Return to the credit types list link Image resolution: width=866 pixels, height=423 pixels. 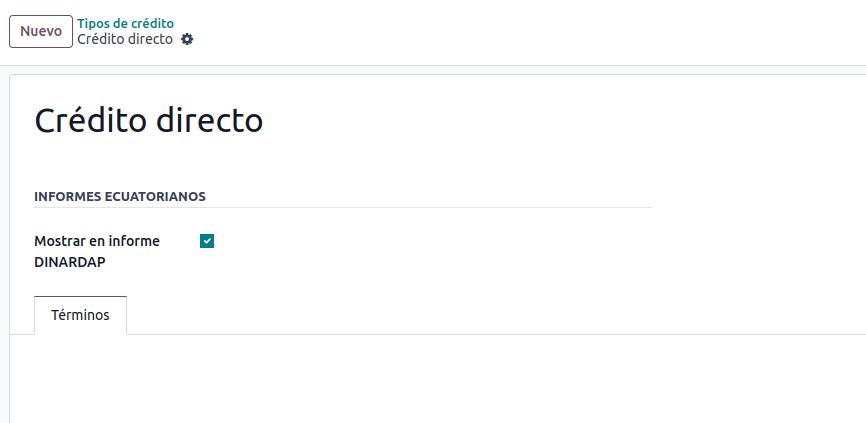pos(125,23)
